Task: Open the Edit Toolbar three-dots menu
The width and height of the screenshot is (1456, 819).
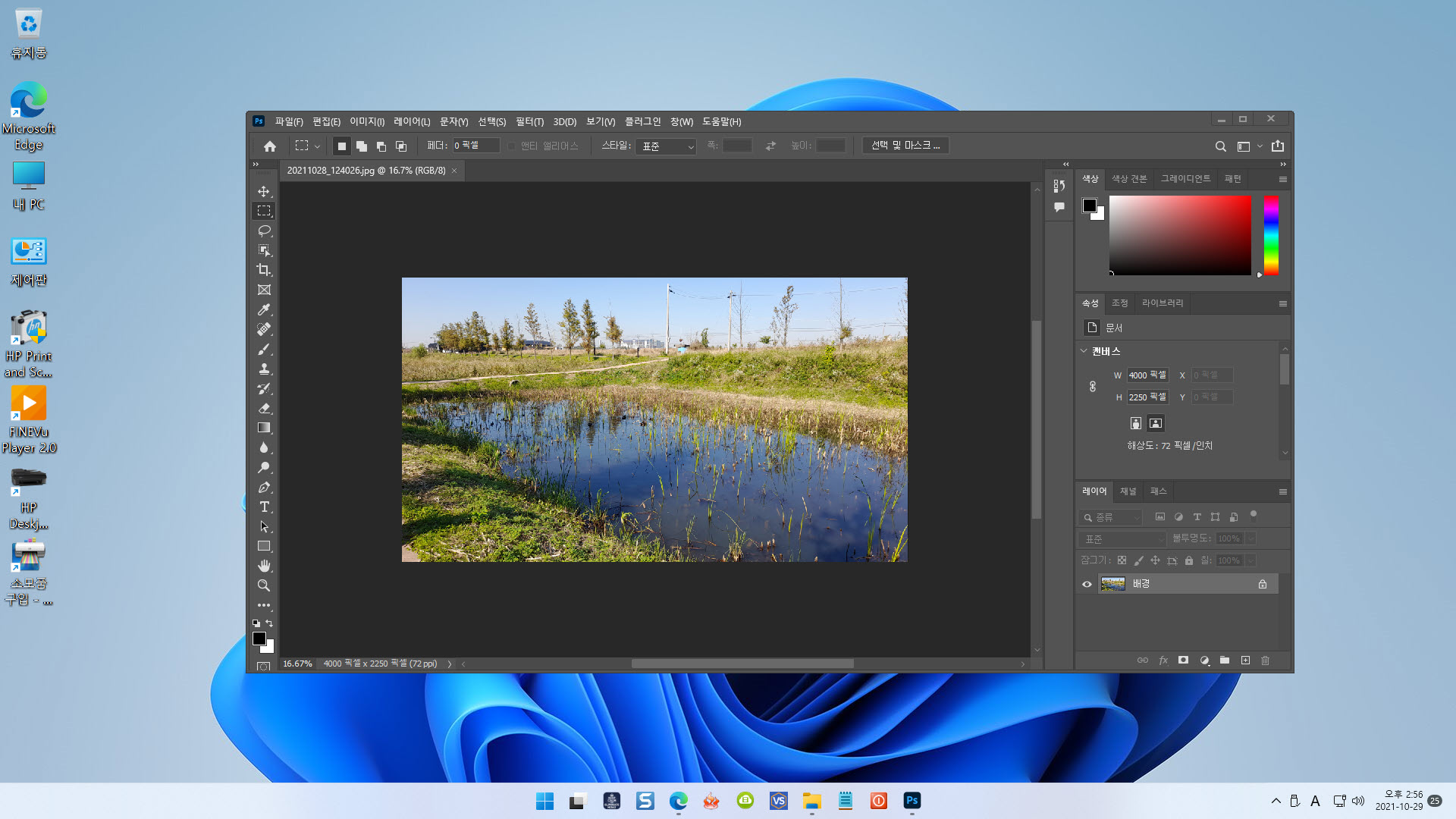Action: (x=264, y=605)
